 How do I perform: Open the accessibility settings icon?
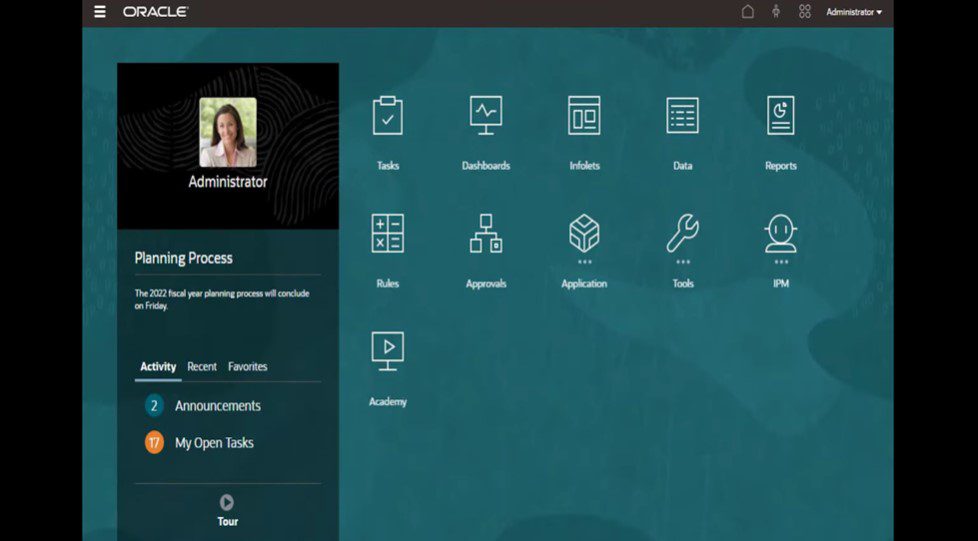tap(776, 12)
